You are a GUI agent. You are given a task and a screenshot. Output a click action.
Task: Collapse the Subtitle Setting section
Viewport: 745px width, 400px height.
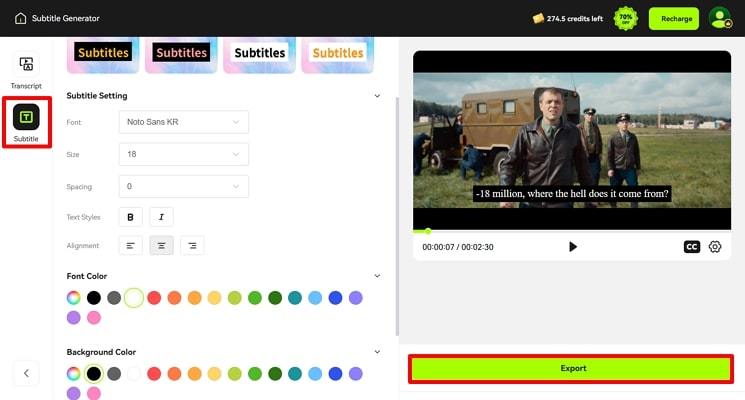pos(377,96)
